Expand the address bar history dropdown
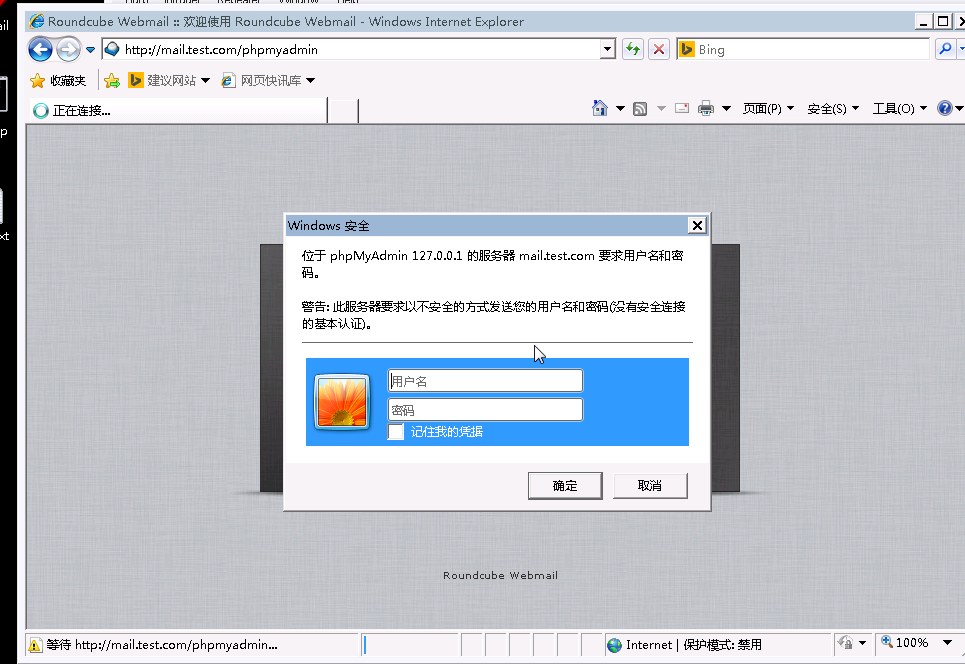 [607, 49]
